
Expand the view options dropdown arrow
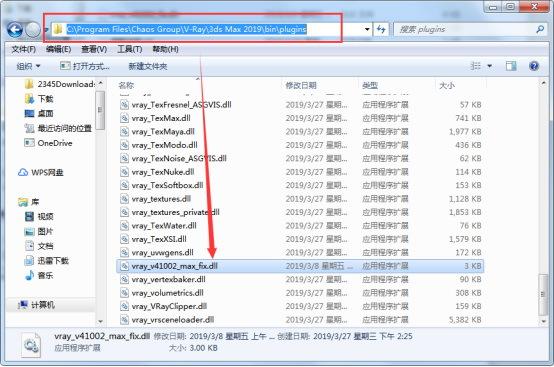tap(490, 66)
